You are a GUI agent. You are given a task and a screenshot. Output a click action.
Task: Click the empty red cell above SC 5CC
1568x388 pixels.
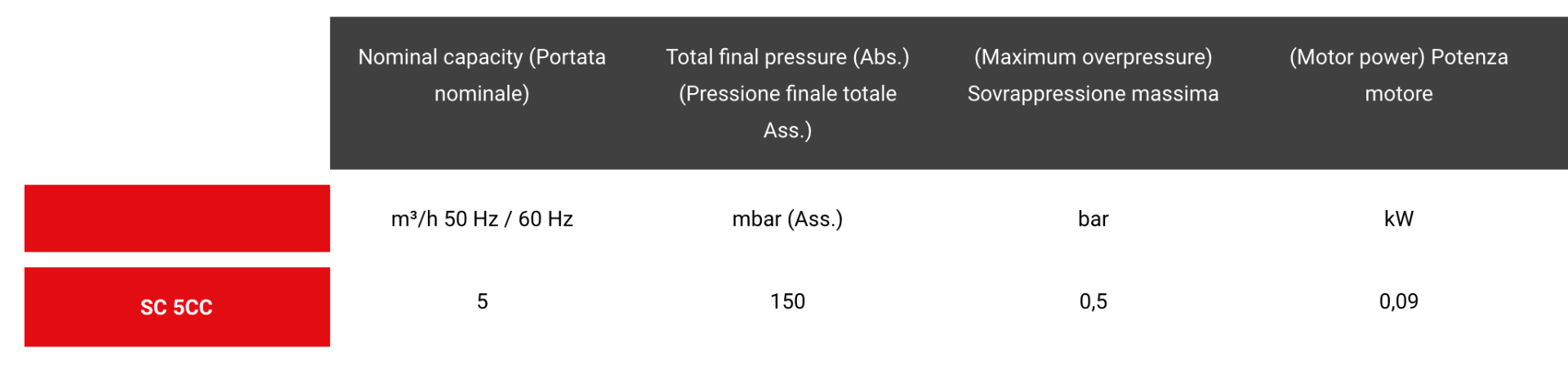click(176, 218)
